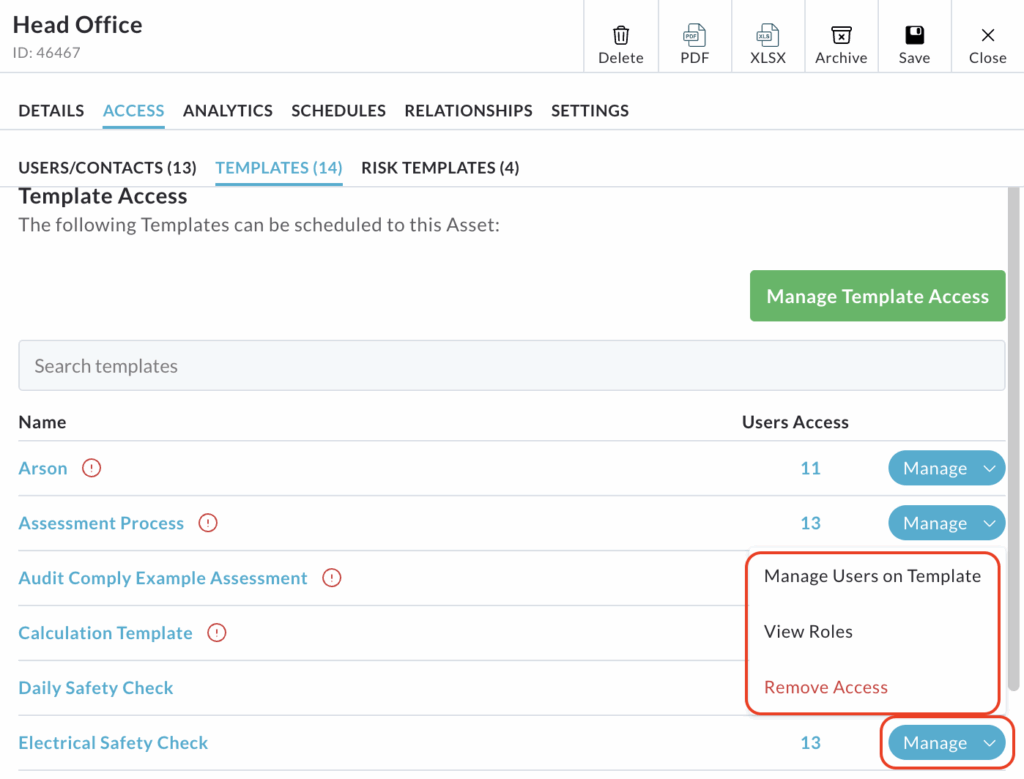Open the Daily Safety Check template link
Image resolution: width=1024 pixels, height=779 pixels.
pyautogui.click(x=96, y=688)
